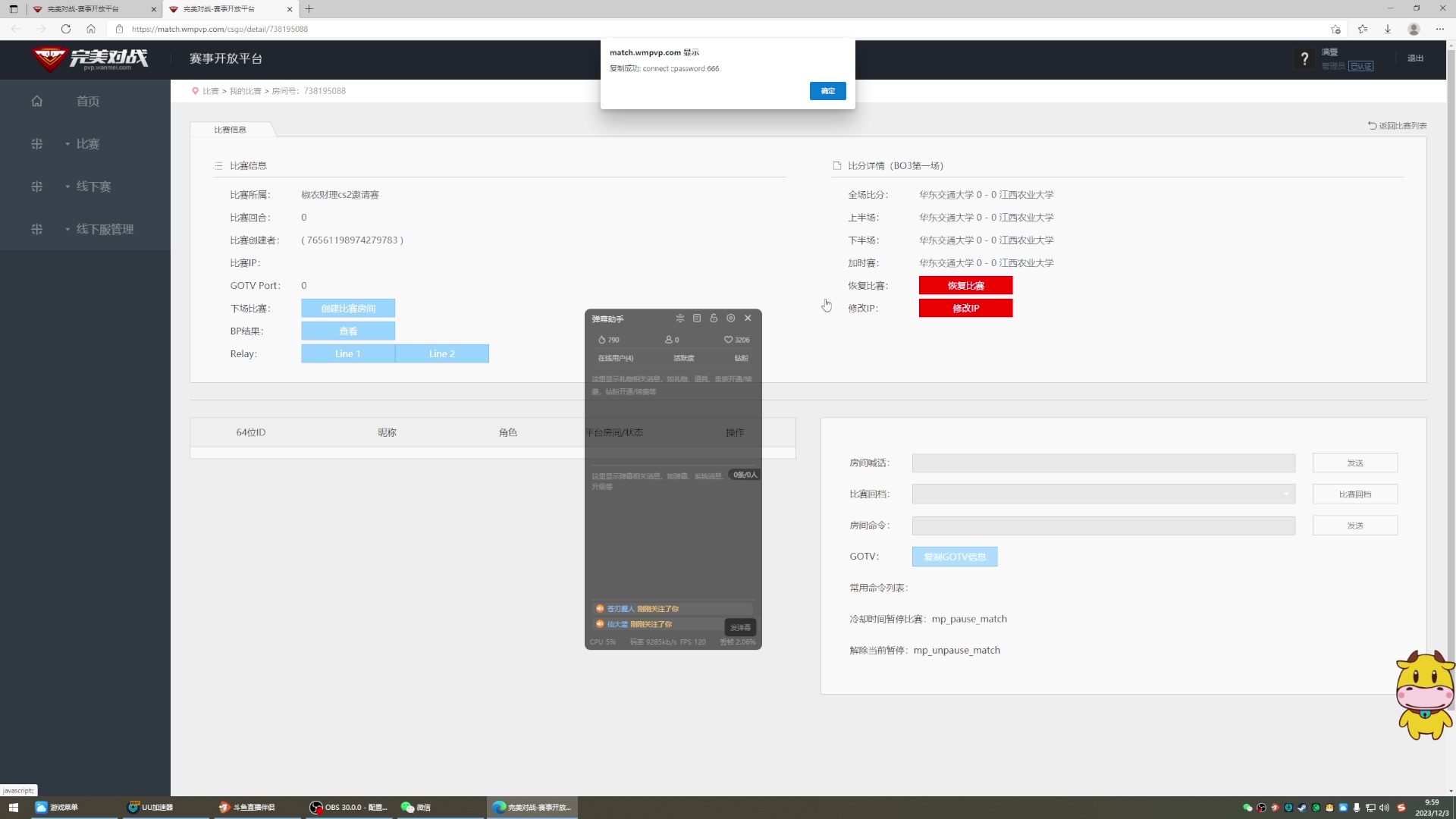
Task: Click the 完美对战 logo in the header
Action: (90, 58)
